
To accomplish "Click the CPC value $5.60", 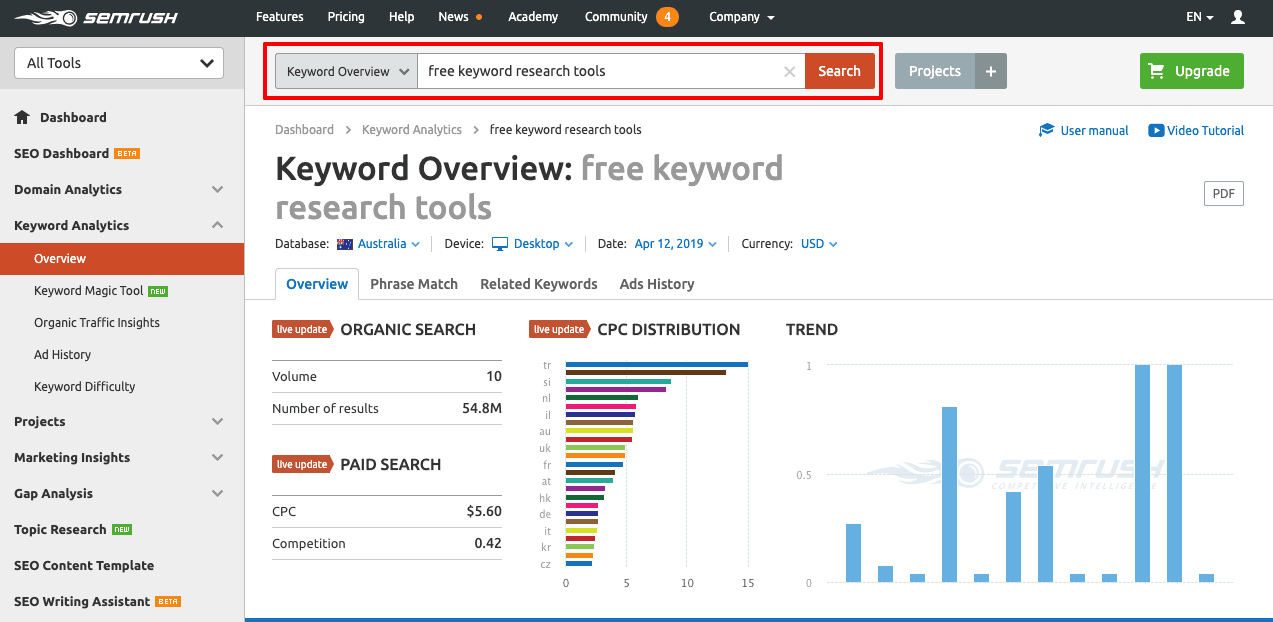I will (x=484, y=512).
